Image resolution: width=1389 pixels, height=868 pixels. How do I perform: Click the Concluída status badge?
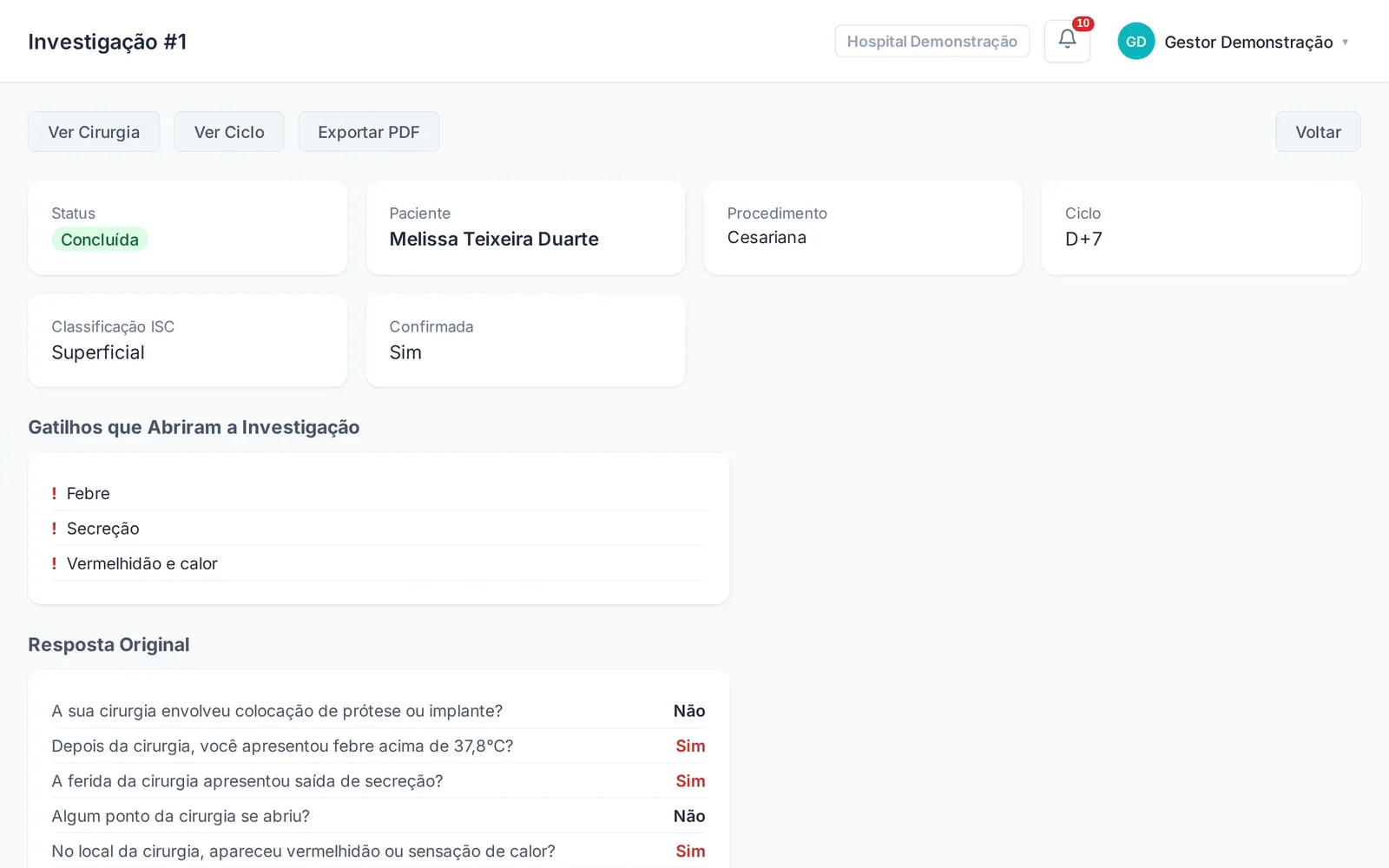[100, 240]
